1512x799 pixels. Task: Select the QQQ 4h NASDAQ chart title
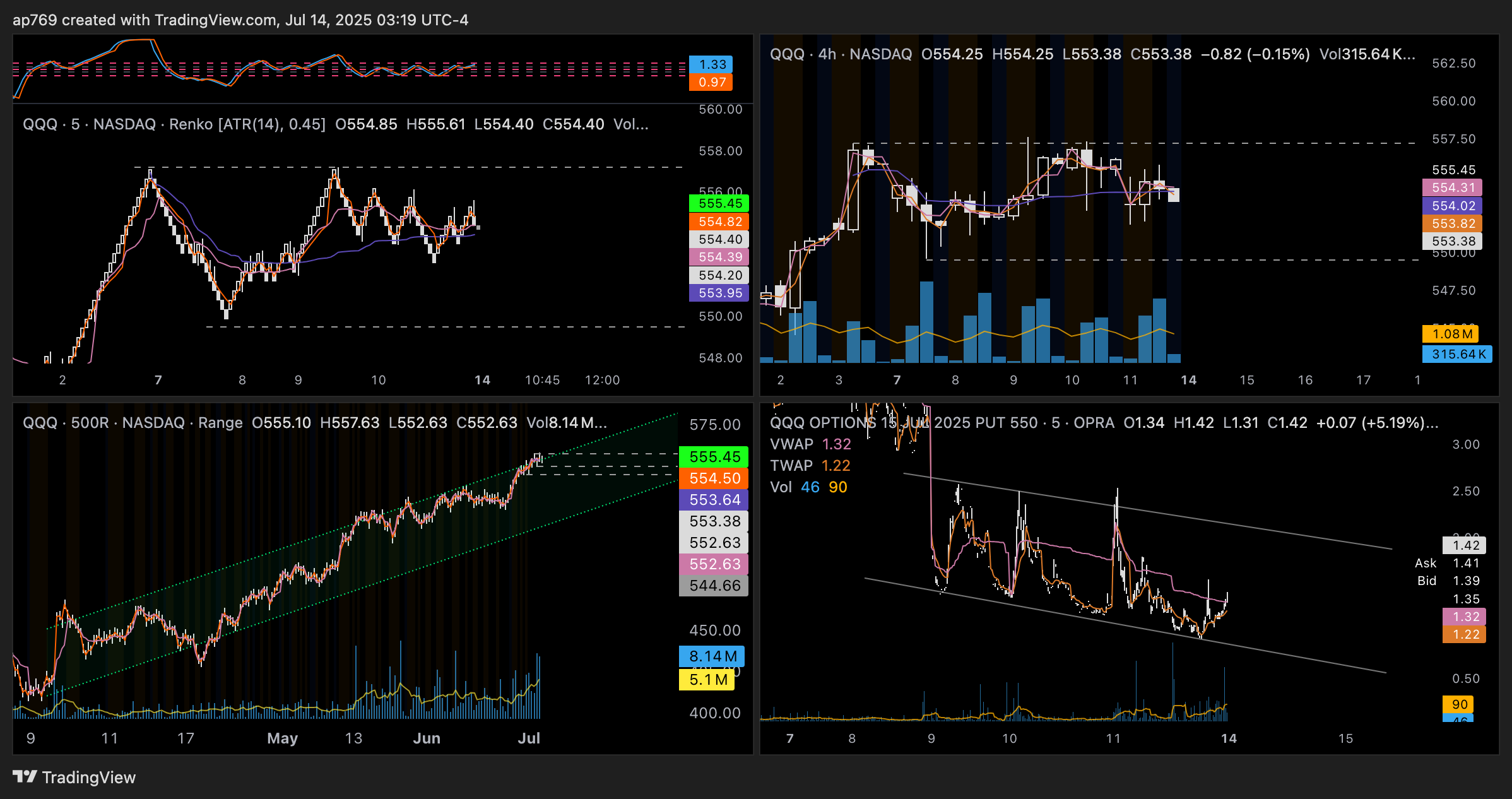tap(841, 54)
